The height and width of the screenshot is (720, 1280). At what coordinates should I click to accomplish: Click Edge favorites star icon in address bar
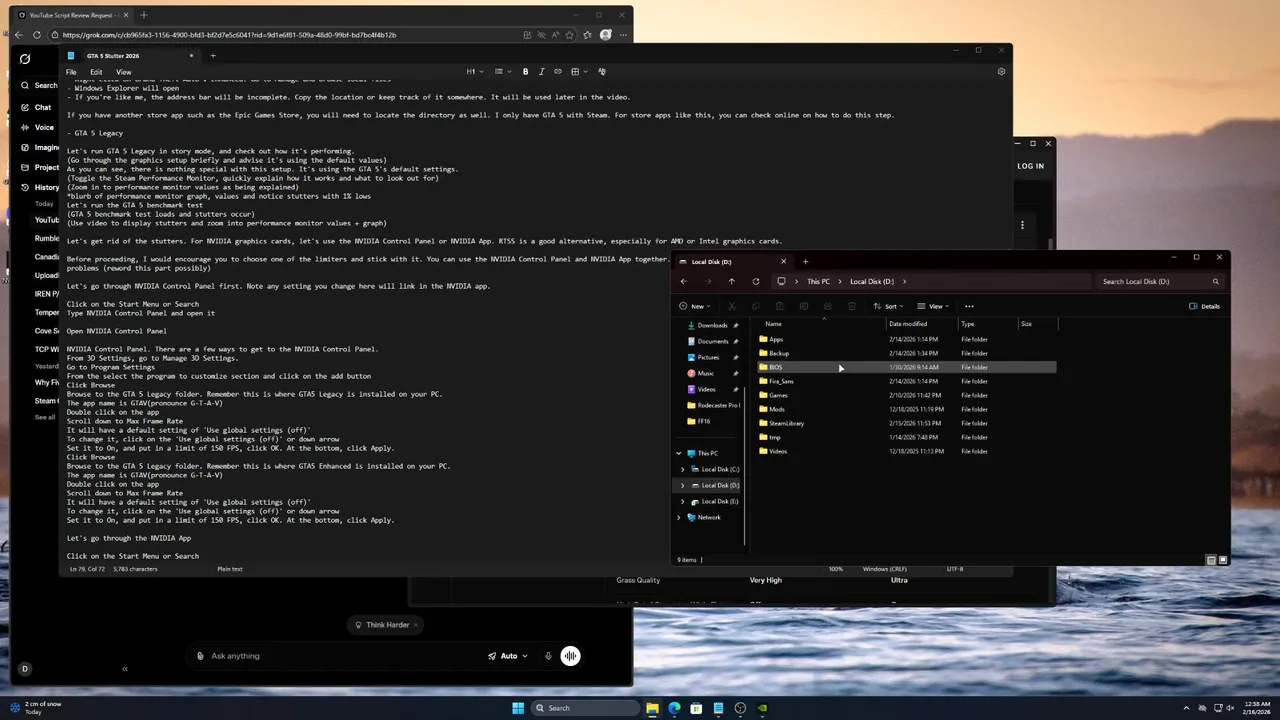(572, 35)
